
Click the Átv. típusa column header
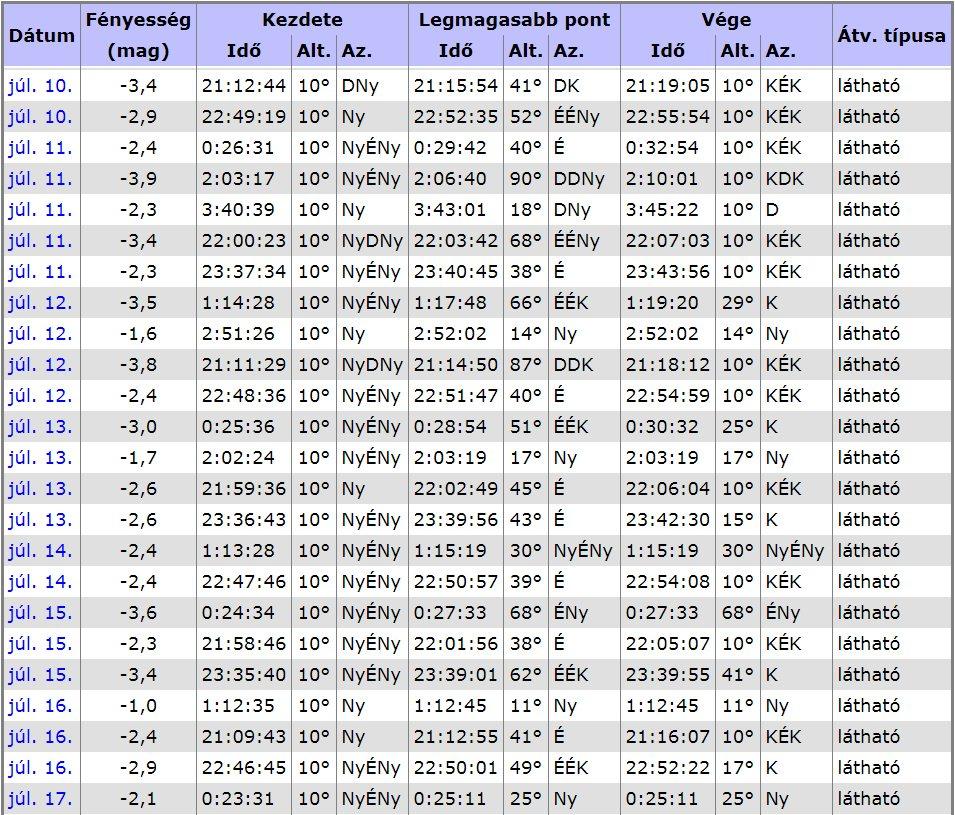[x=890, y=35]
